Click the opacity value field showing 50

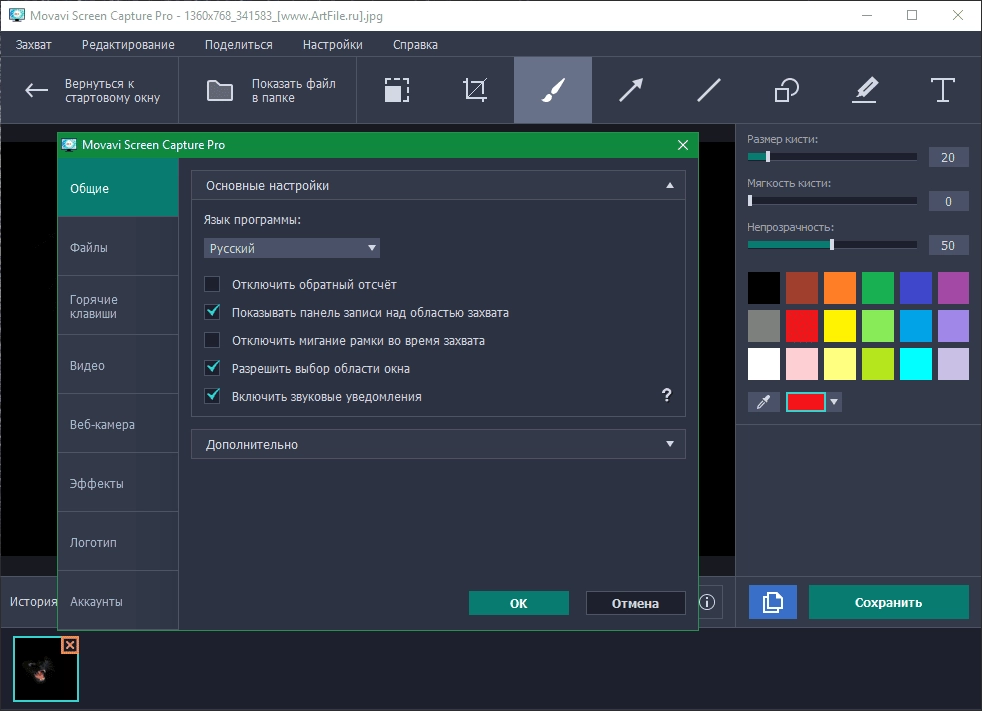948,245
